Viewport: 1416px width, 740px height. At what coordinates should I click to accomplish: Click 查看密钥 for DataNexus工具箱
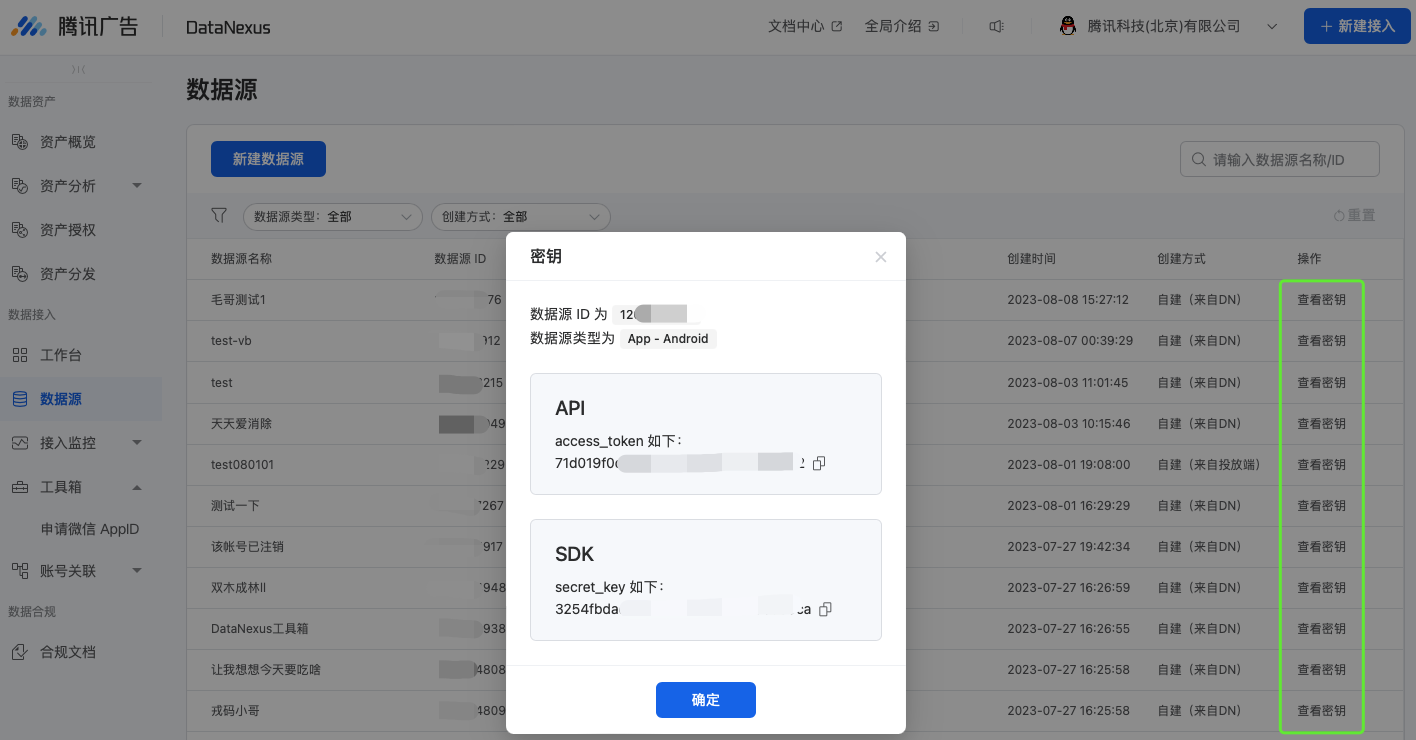(x=1321, y=629)
